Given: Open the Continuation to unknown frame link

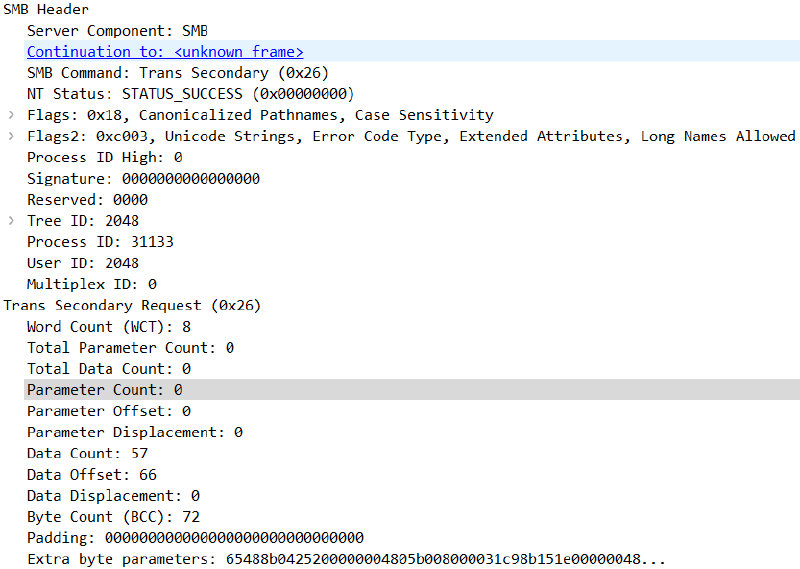Looking at the screenshot, I should pos(165,51).
